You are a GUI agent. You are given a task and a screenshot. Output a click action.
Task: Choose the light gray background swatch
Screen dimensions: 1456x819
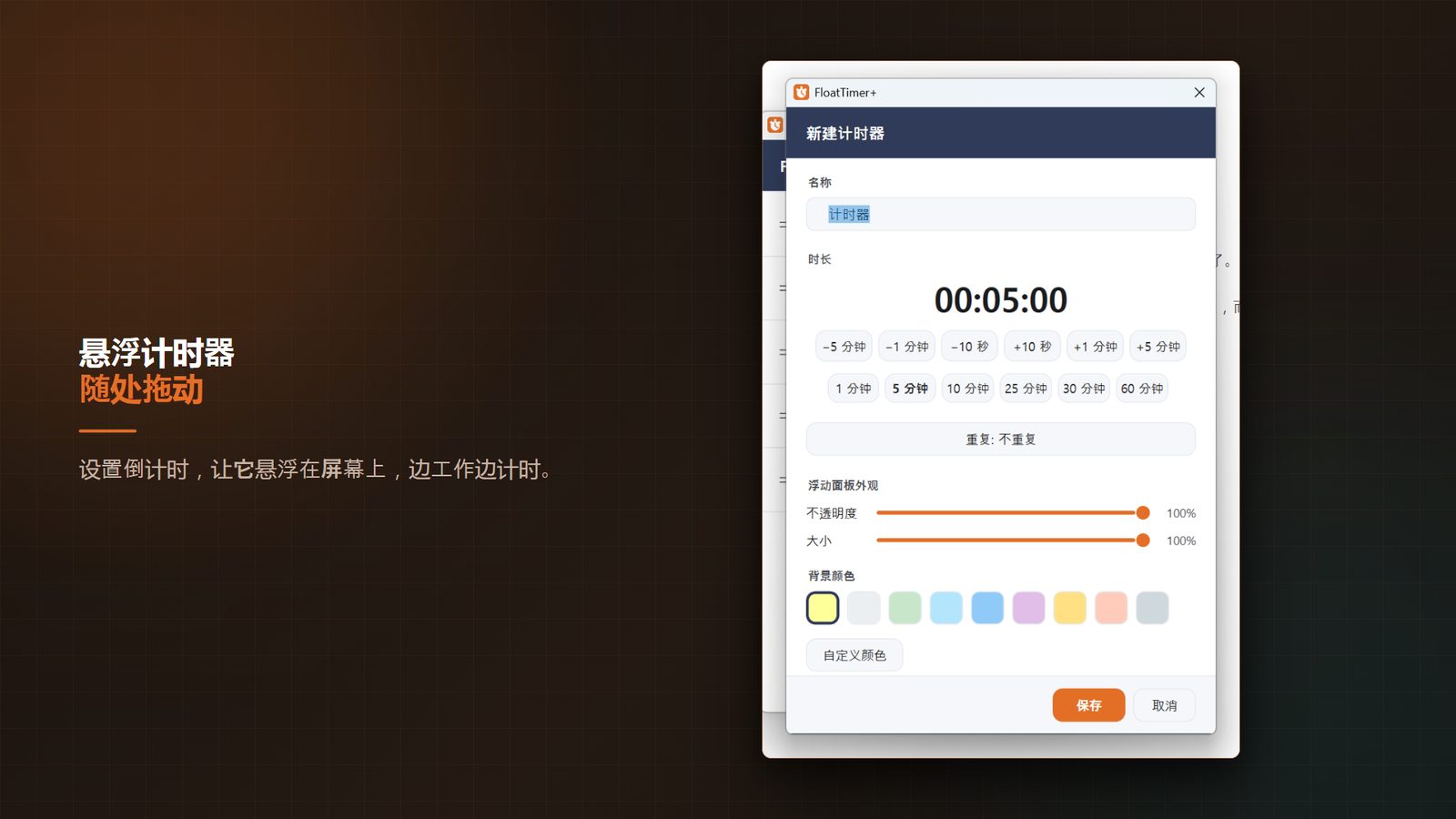(x=864, y=608)
